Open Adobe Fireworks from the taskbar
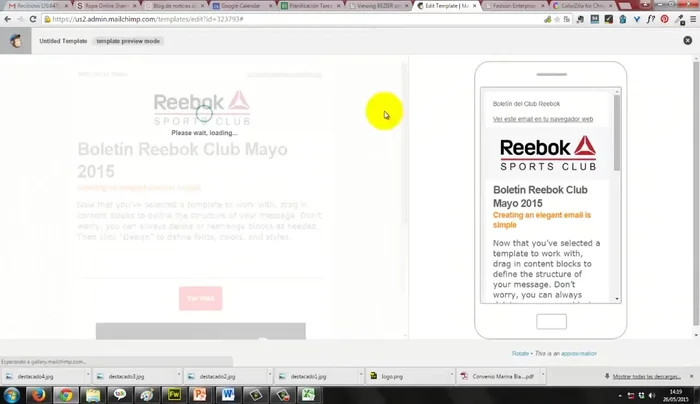 tap(174, 395)
